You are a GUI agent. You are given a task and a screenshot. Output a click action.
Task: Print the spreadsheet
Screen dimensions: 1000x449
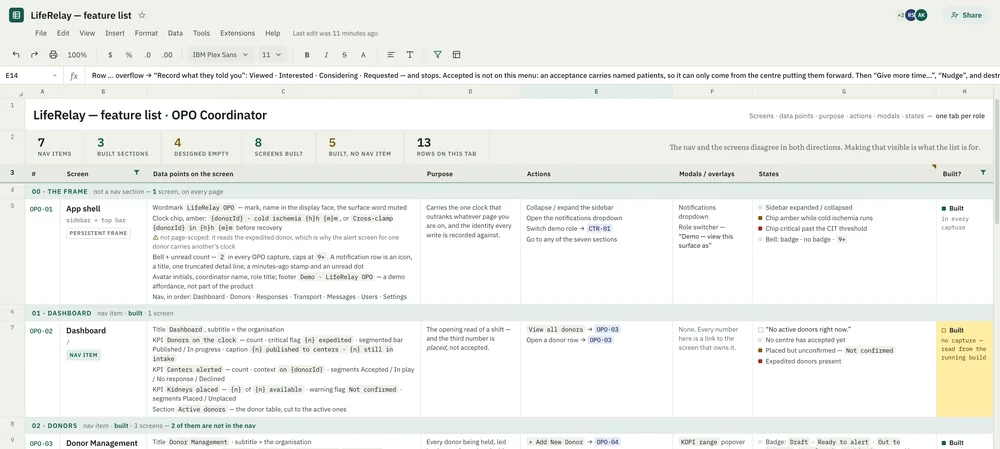(x=53, y=55)
